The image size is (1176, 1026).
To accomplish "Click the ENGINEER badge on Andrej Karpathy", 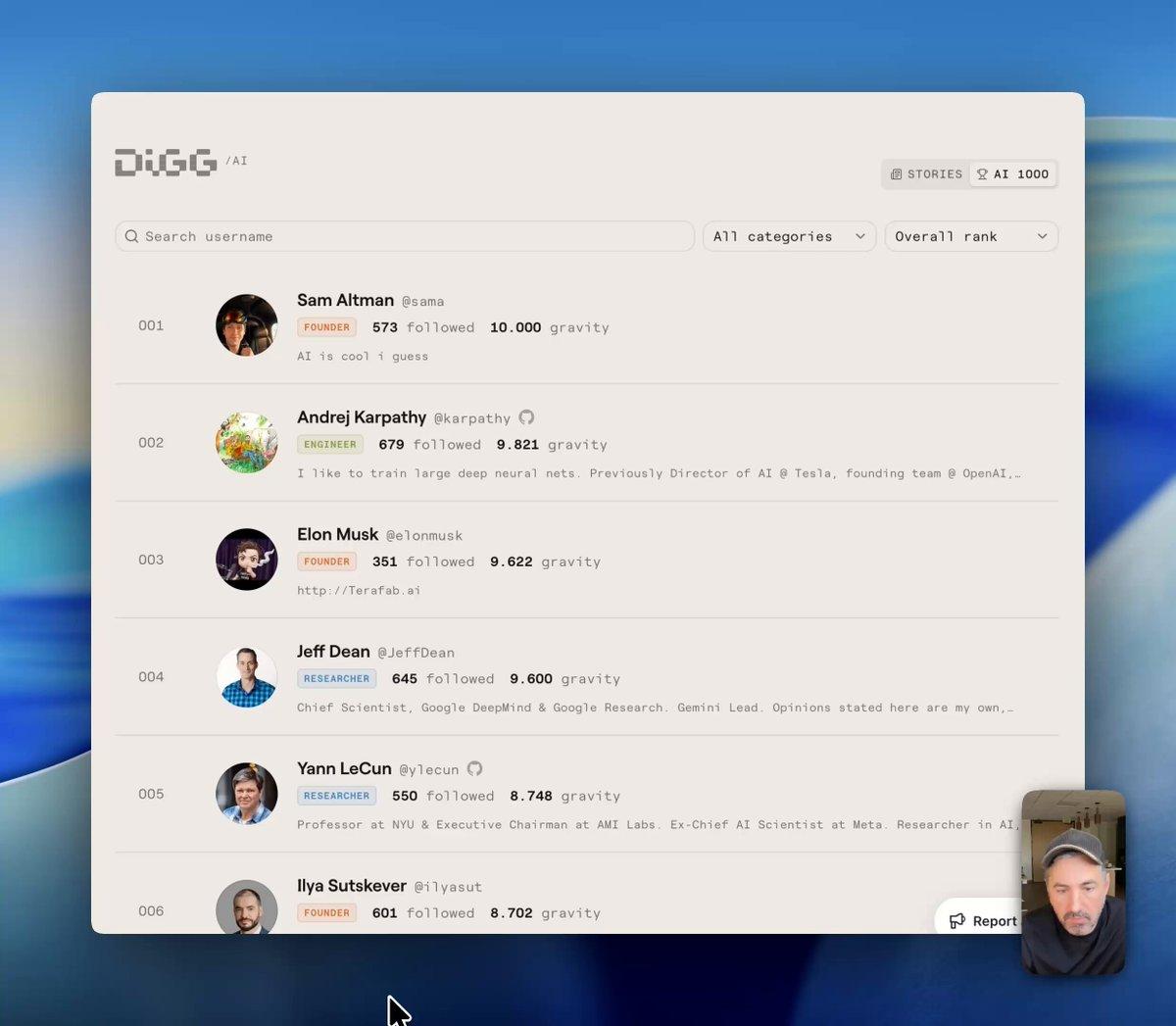I will pos(330,444).
